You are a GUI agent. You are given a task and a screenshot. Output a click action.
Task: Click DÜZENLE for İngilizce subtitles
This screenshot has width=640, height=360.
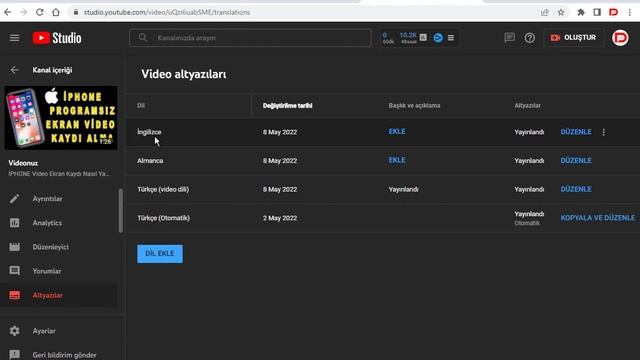coord(576,132)
